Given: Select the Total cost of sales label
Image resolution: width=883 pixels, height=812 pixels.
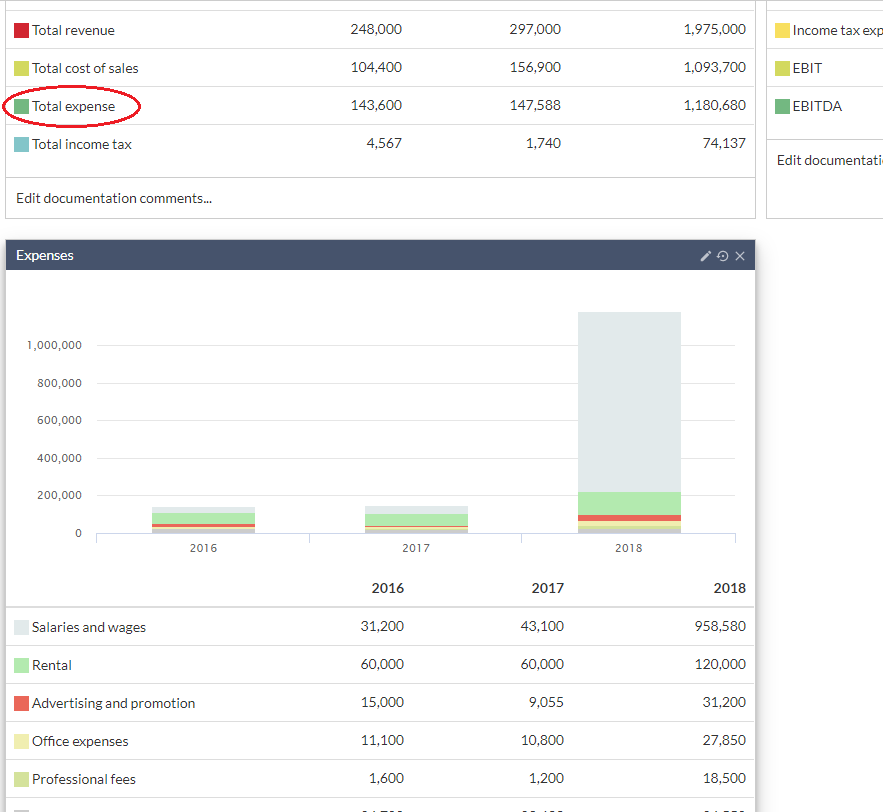Looking at the screenshot, I should (x=85, y=68).
